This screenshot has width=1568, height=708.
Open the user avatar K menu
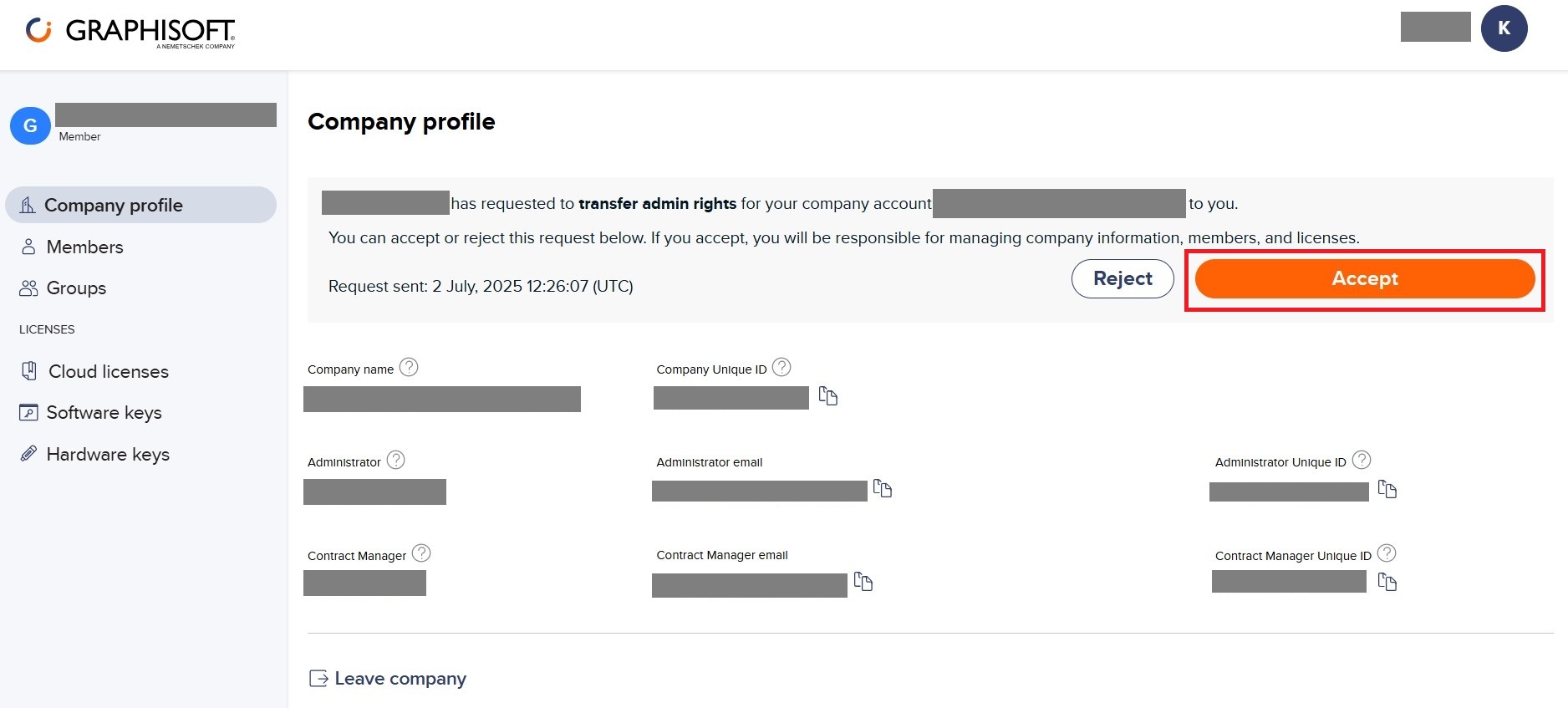click(x=1504, y=28)
